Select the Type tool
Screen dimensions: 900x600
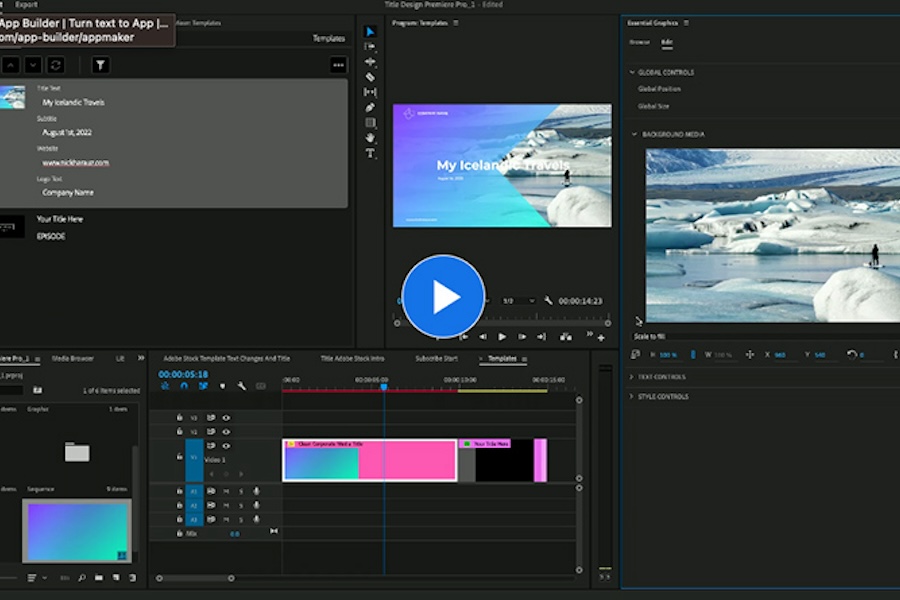[370, 153]
